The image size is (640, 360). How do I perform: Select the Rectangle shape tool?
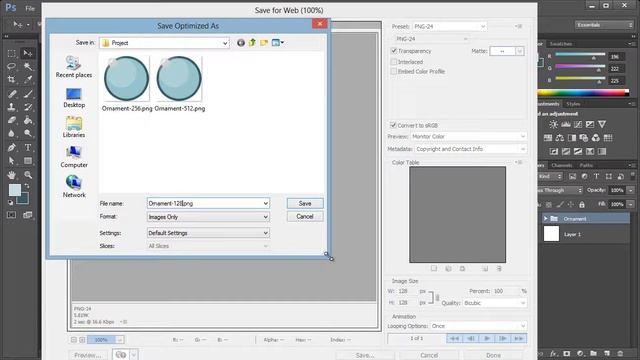(28, 161)
